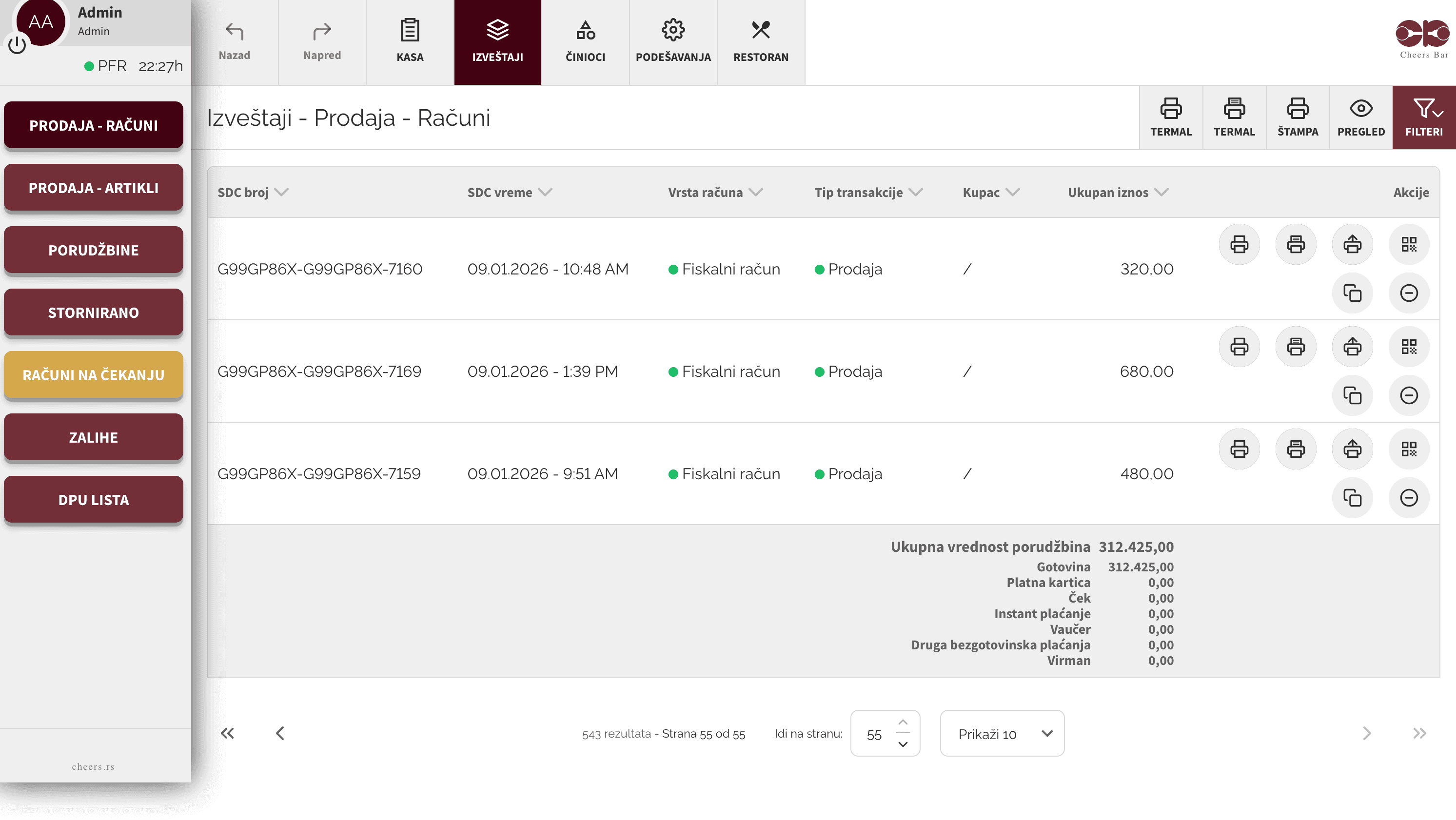1456x820 pixels.
Task: Click the cheers.rs link
Action: (x=93, y=766)
